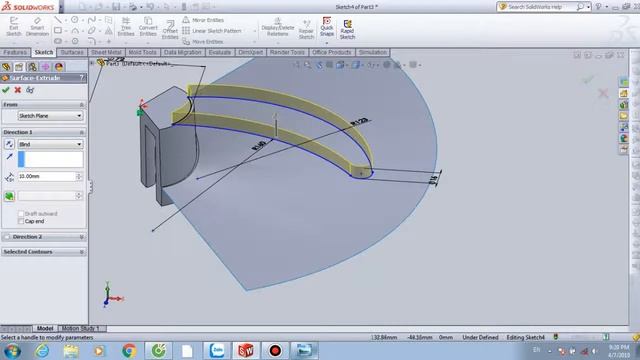Click the reverse direction button beside Blind
The height and width of the screenshot is (360, 640).
[9, 144]
